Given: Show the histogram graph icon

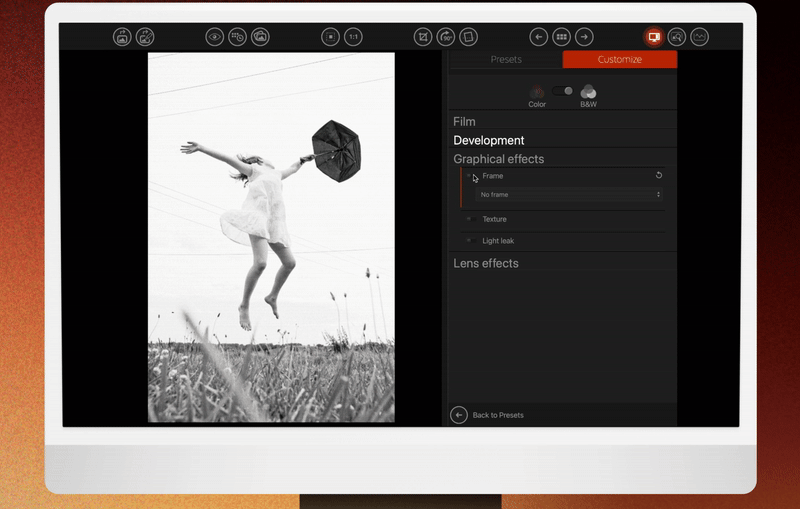Looking at the screenshot, I should click(699, 37).
